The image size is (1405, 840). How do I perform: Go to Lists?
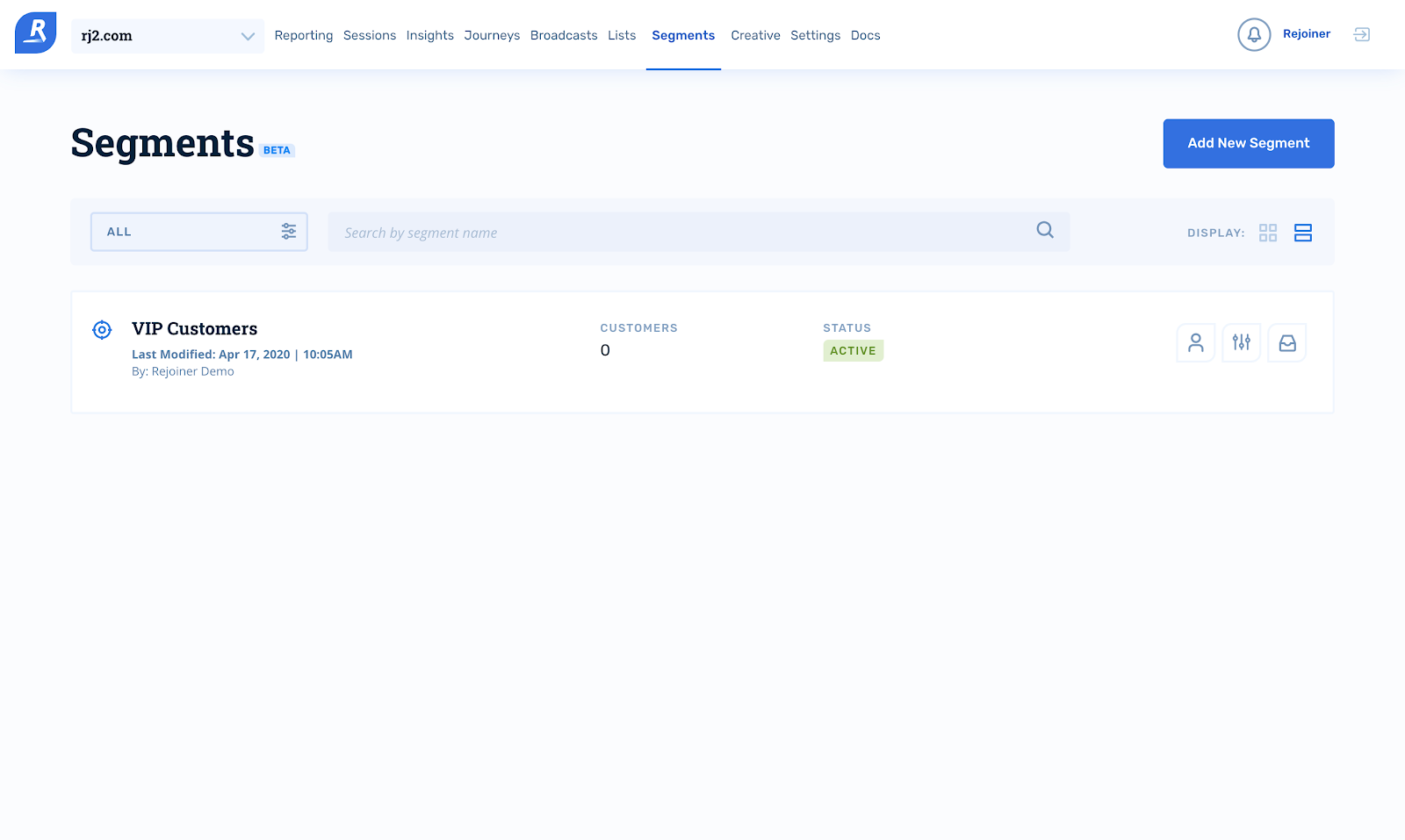coord(622,35)
